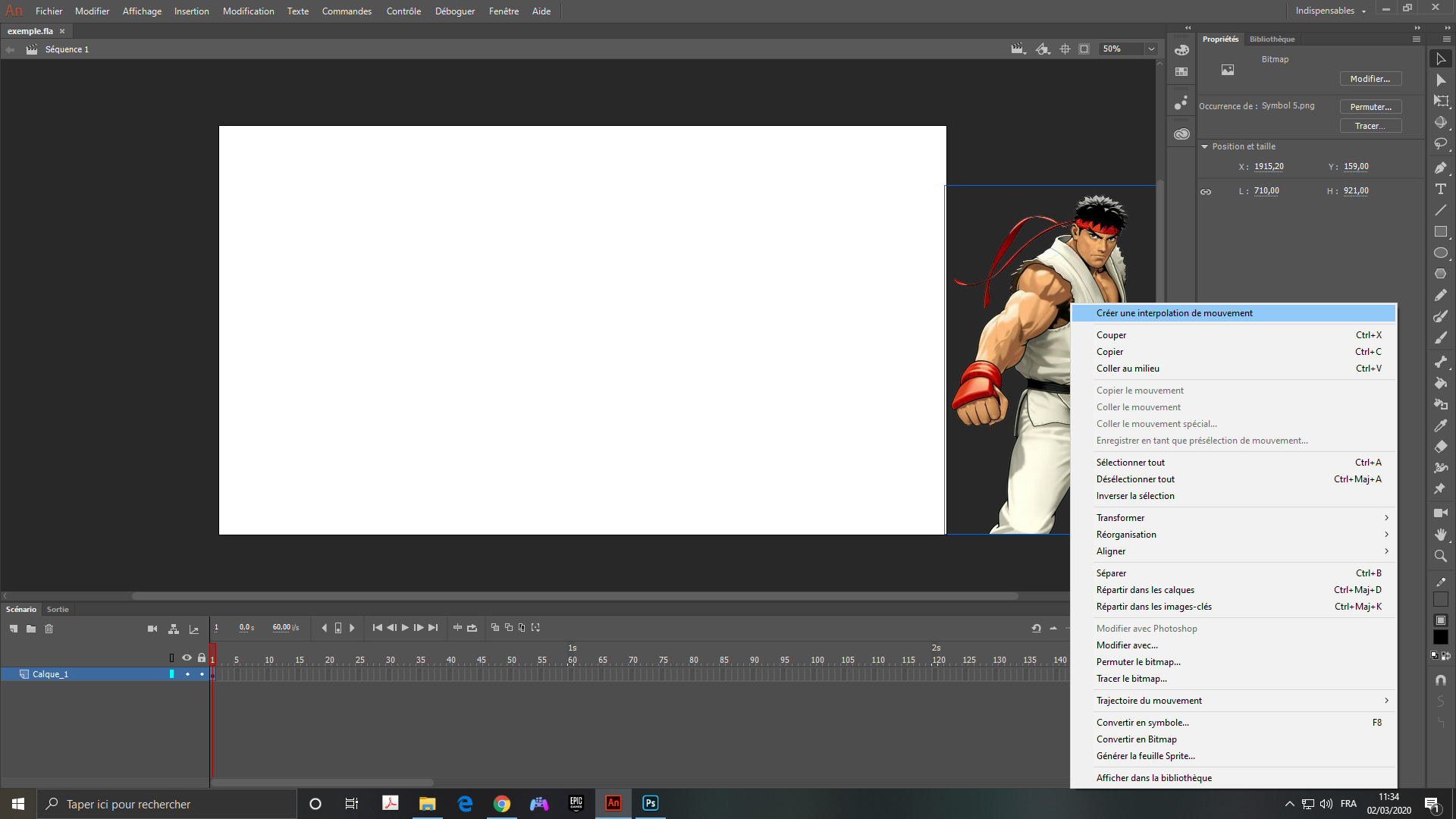Image resolution: width=1456 pixels, height=819 pixels.
Task: Play the timeline animation
Action: pyautogui.click(x=405, y=628)
